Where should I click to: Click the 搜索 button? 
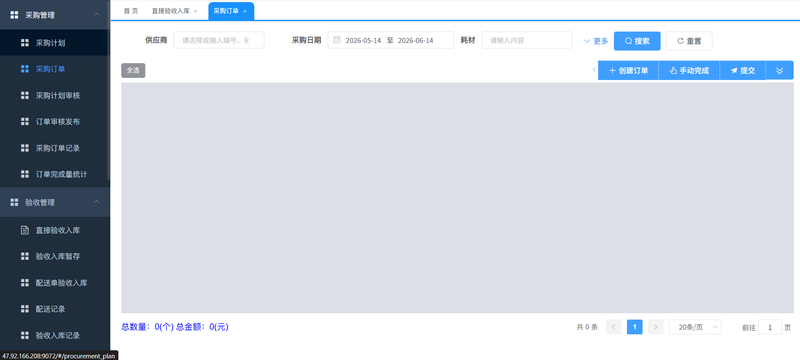[637, 41]
